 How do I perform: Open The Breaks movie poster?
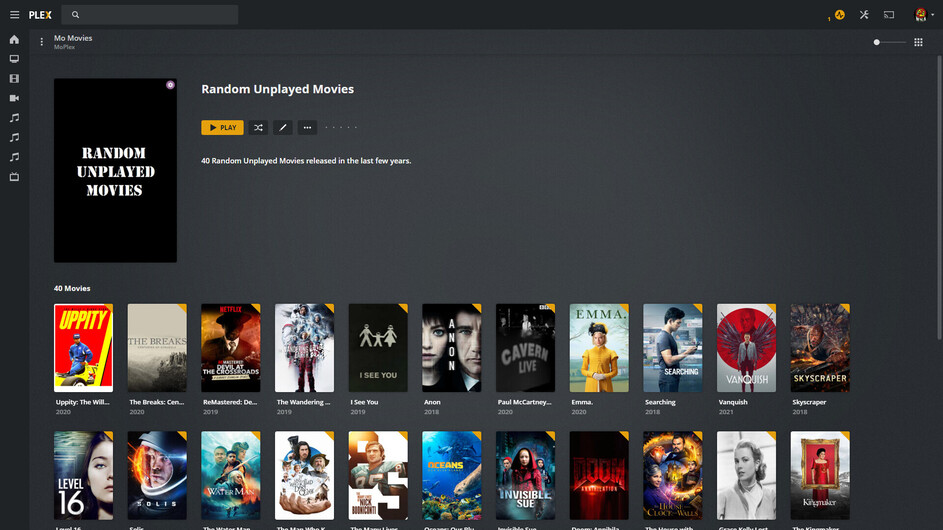point(157,348)
